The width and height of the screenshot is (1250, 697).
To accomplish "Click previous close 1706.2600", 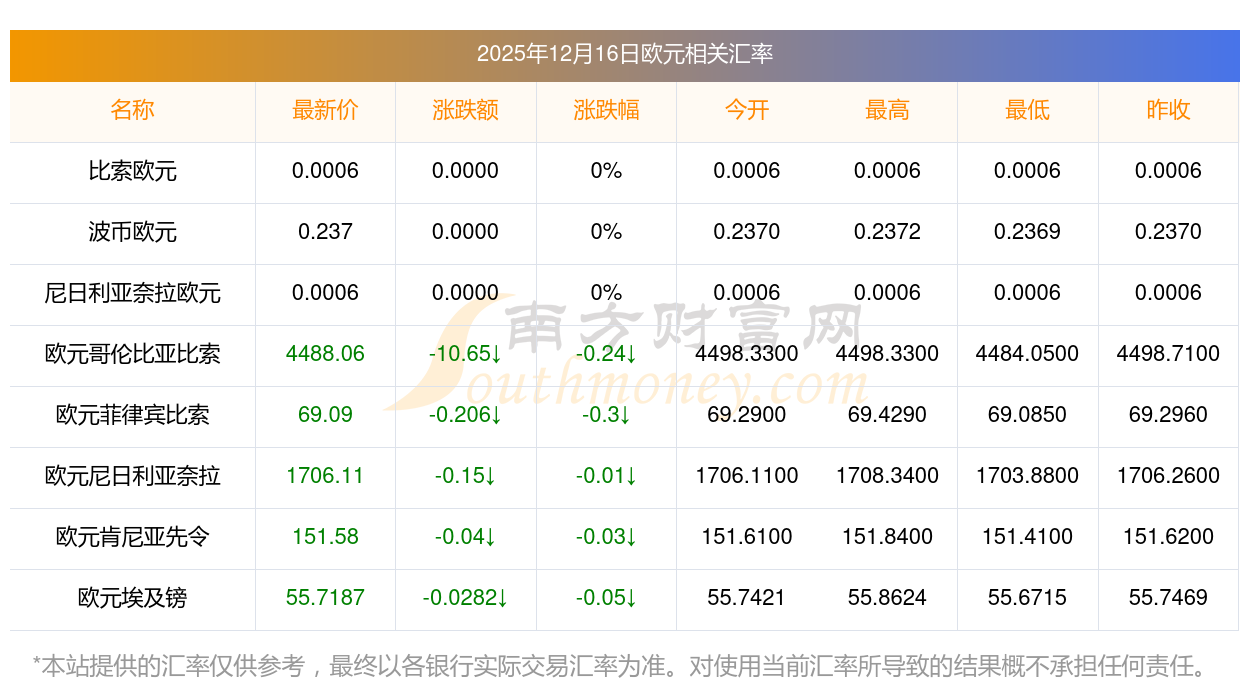I will click(1168, 476).
